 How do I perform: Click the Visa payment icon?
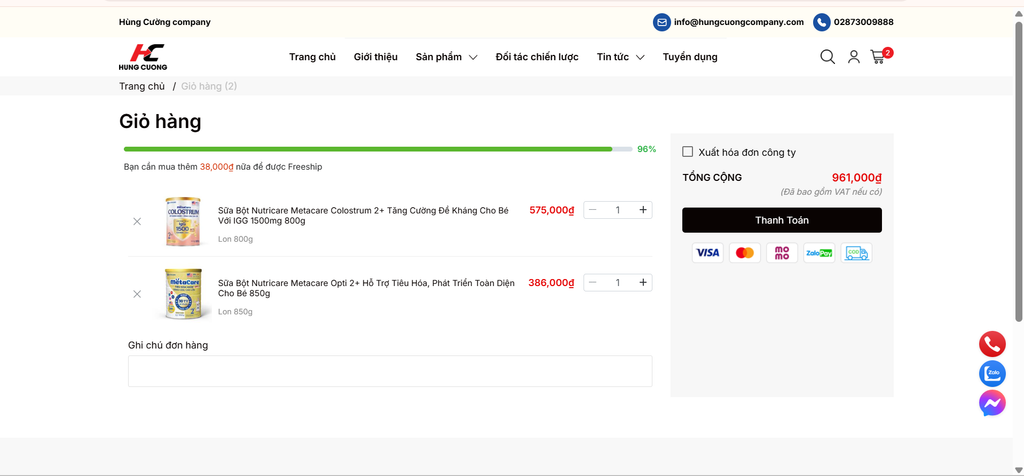click(x=708, y=253)
